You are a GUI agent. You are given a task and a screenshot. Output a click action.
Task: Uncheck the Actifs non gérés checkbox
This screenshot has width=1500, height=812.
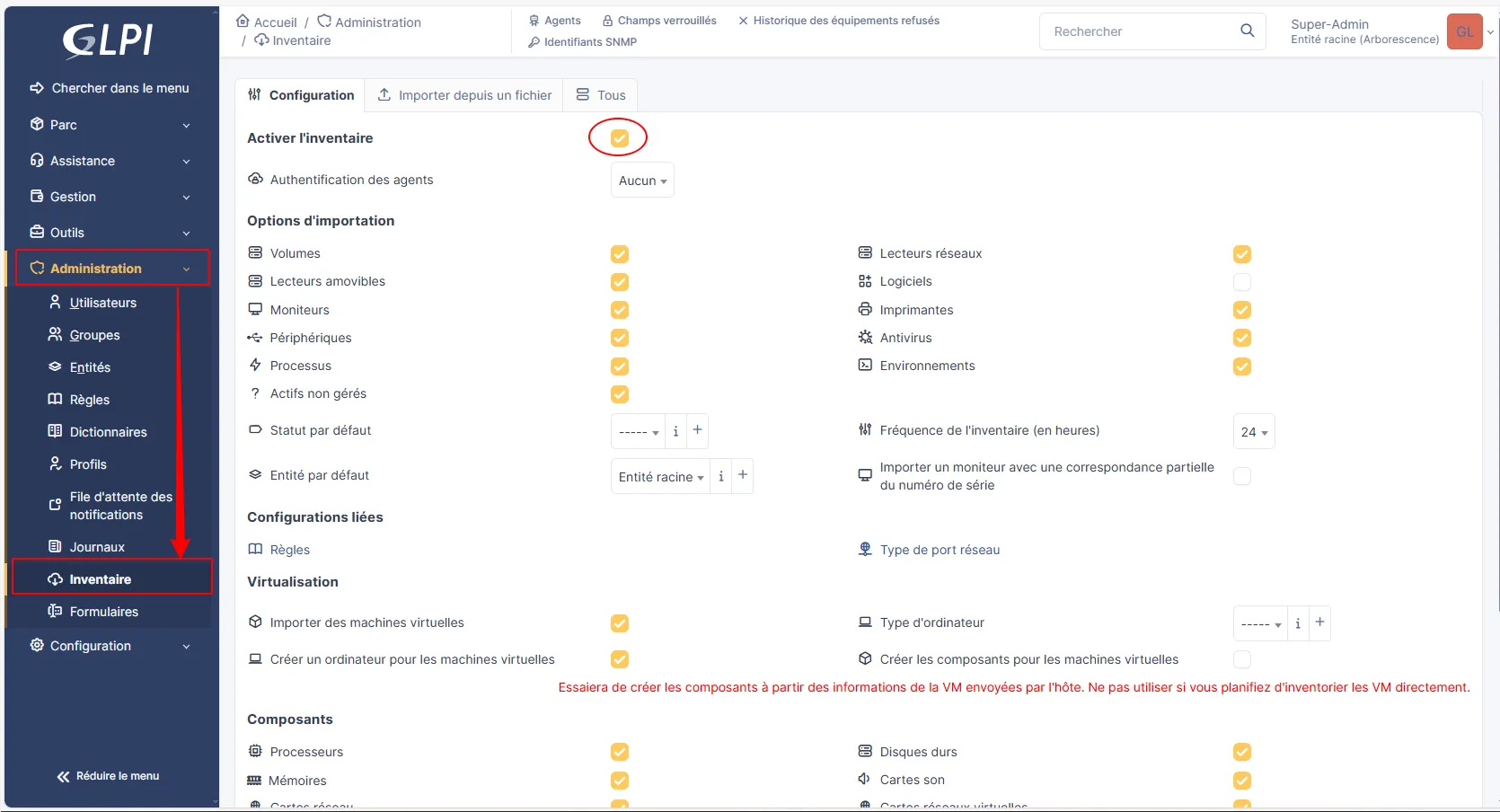click(620, 394)
